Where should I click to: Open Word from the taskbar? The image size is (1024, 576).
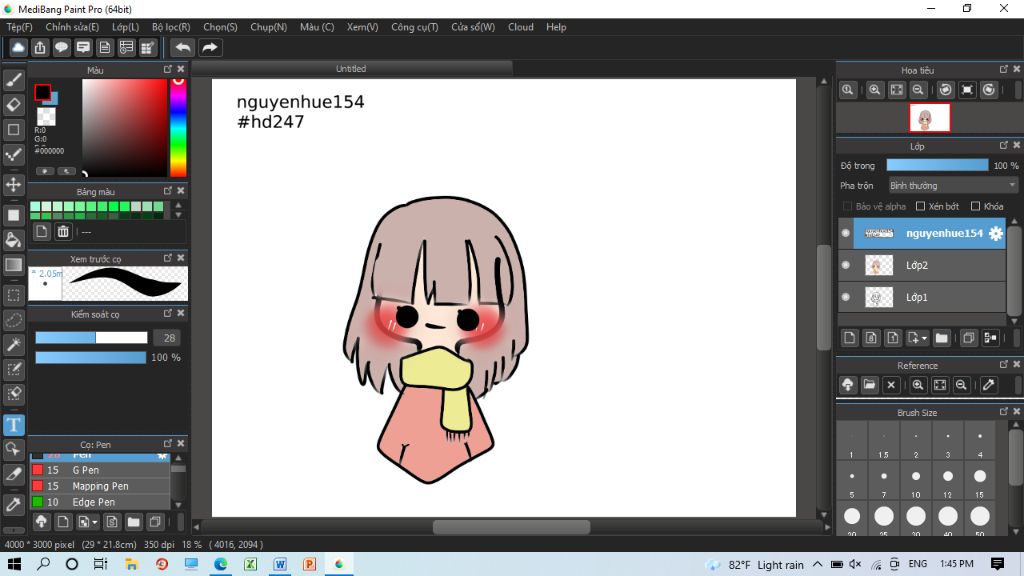280,564
